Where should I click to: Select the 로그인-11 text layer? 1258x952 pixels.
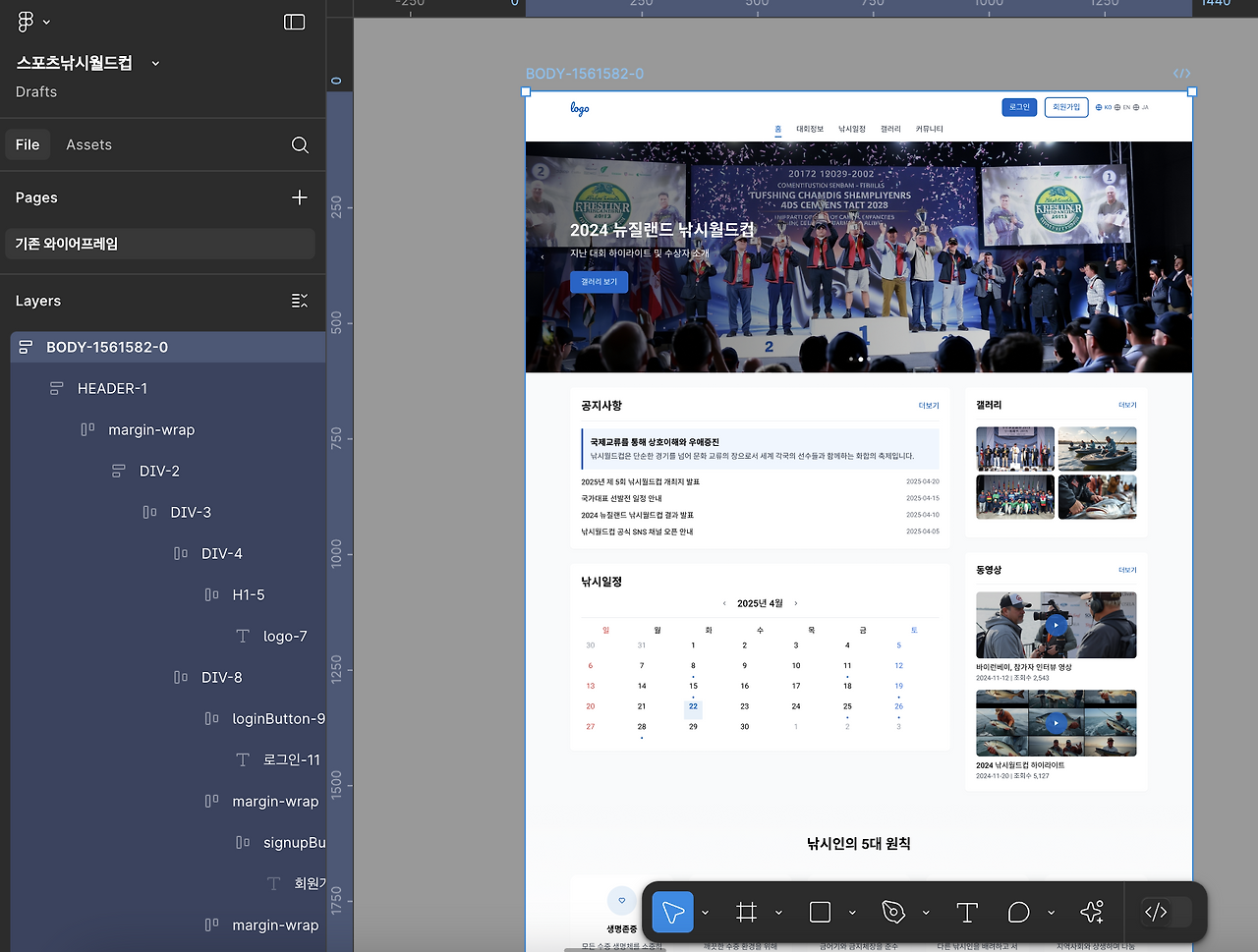click(291, 759)
